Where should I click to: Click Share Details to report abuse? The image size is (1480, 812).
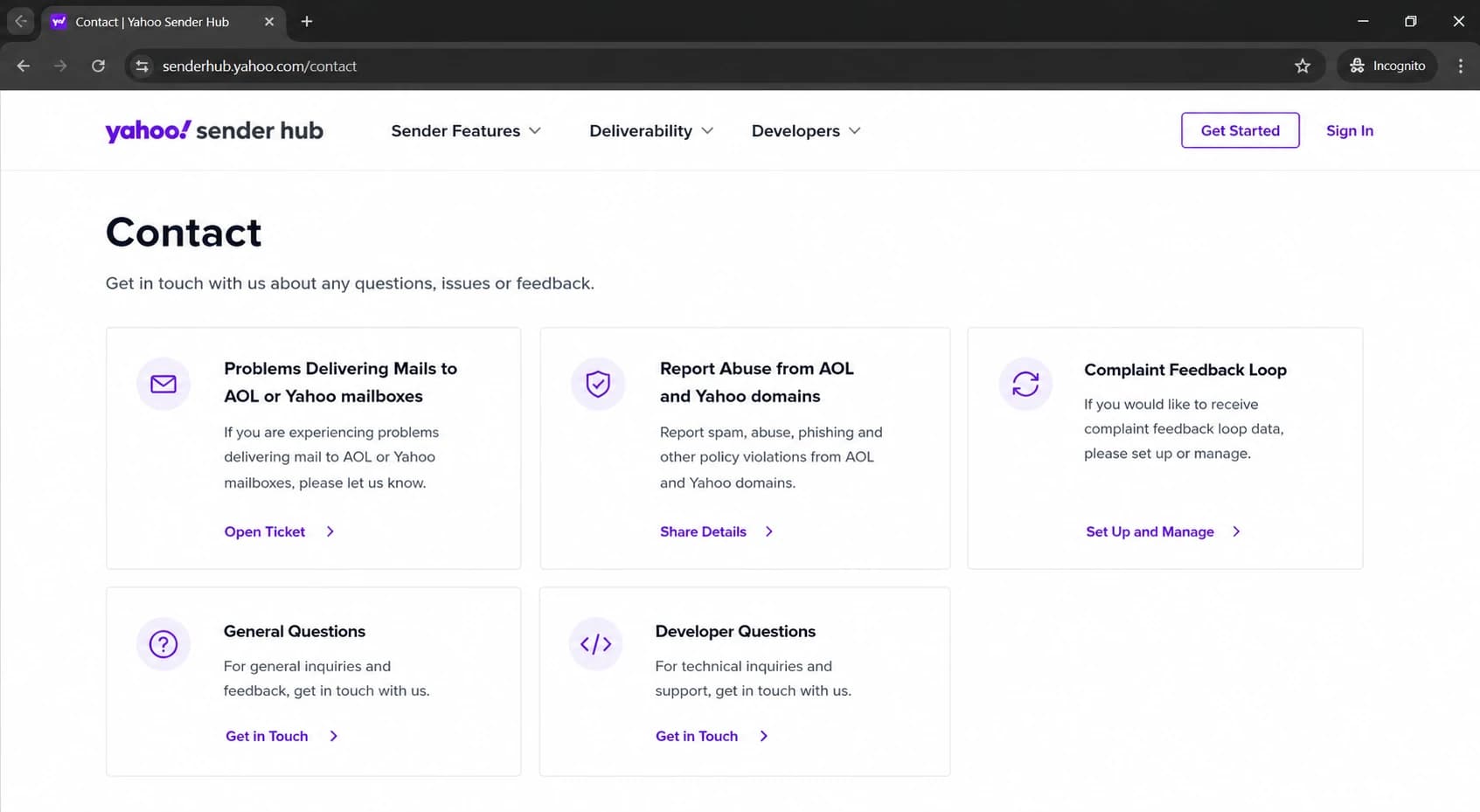pyautogui.click(x=703, y=531)
